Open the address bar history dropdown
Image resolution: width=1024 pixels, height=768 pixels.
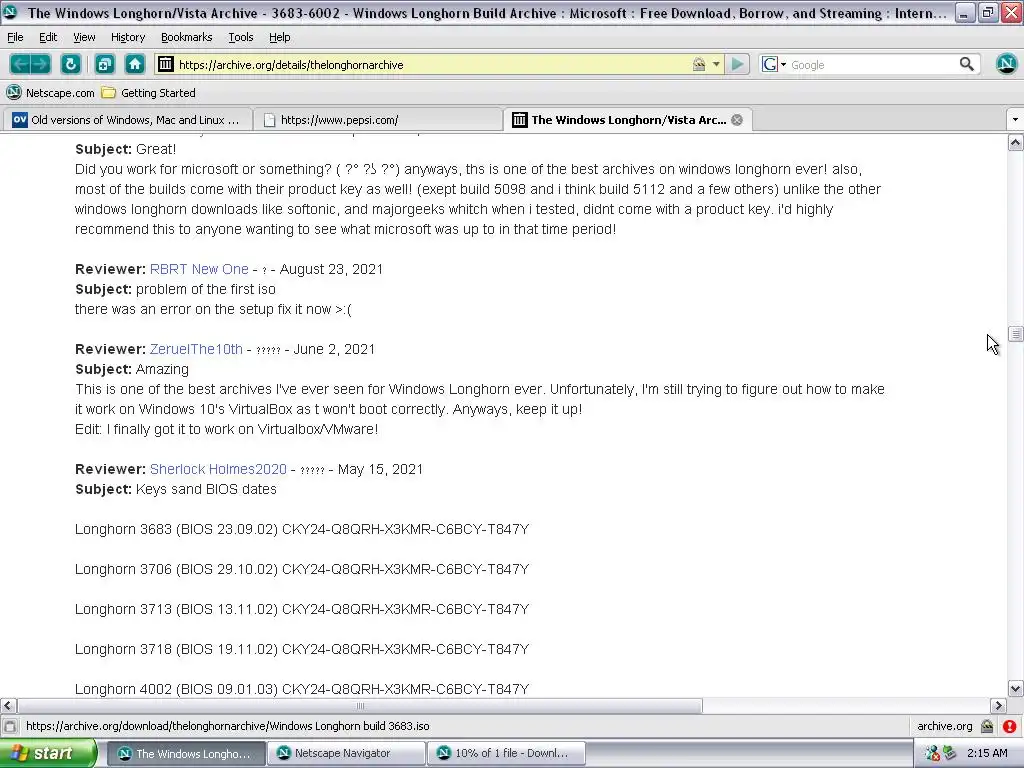click(x=716, y=64)
